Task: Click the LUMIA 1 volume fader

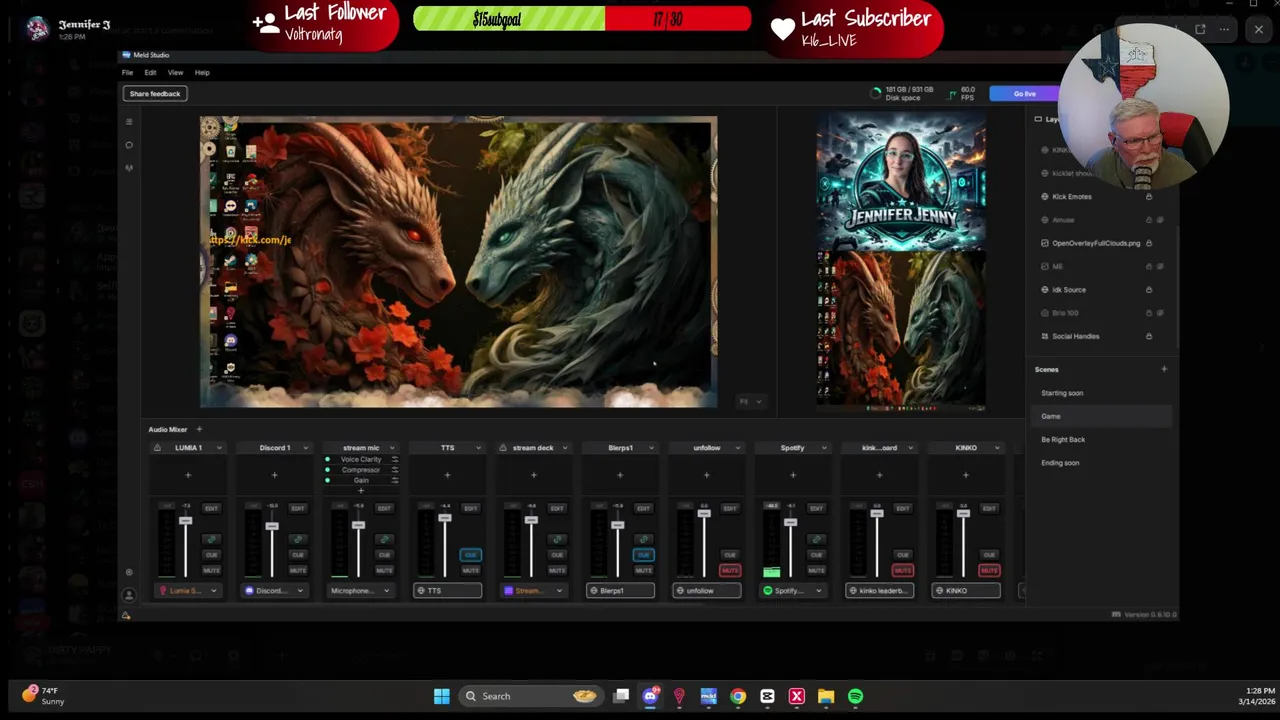Action: (x=185, y=521)
